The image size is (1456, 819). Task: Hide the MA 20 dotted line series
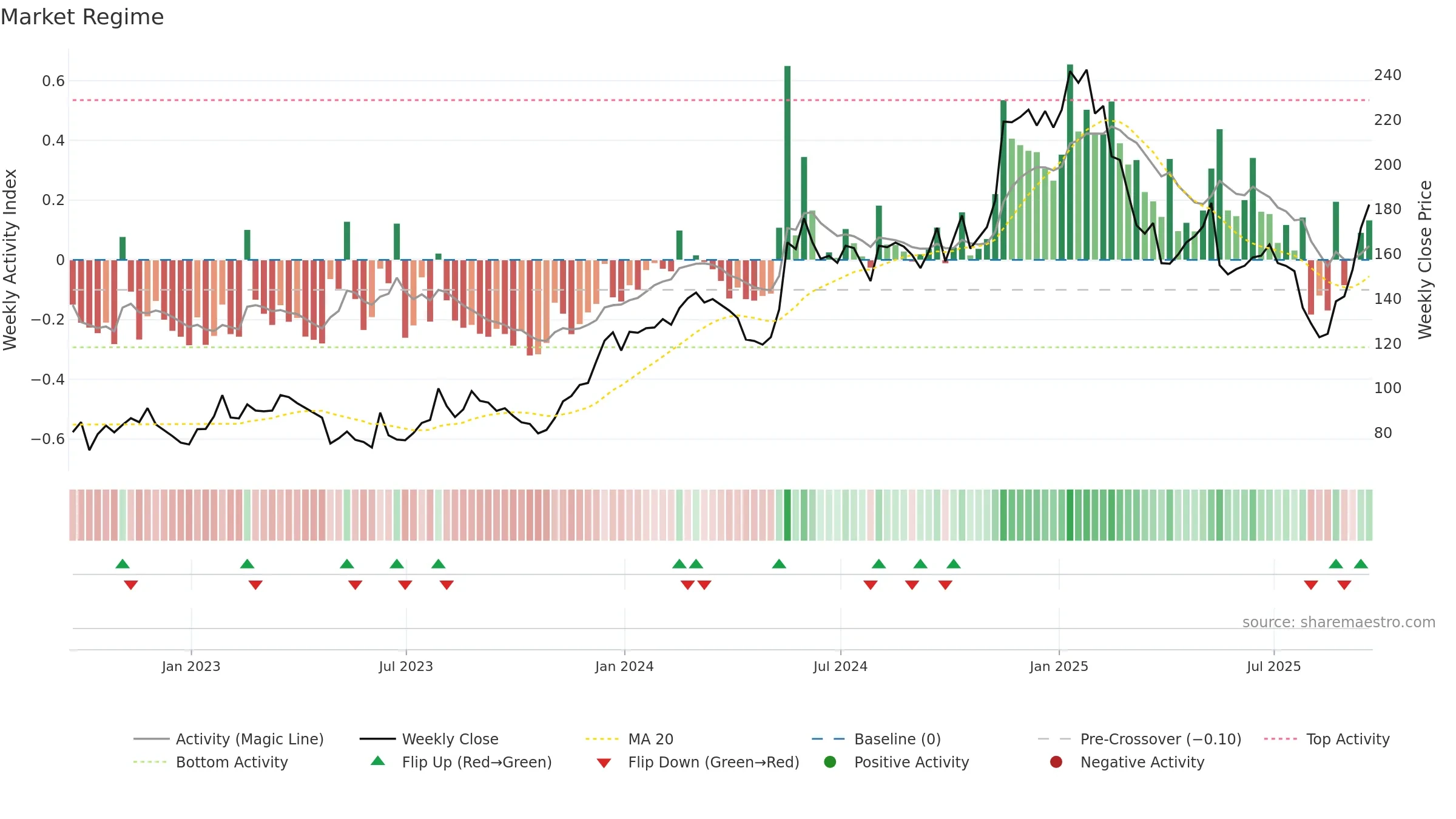[x=629, y=739]
